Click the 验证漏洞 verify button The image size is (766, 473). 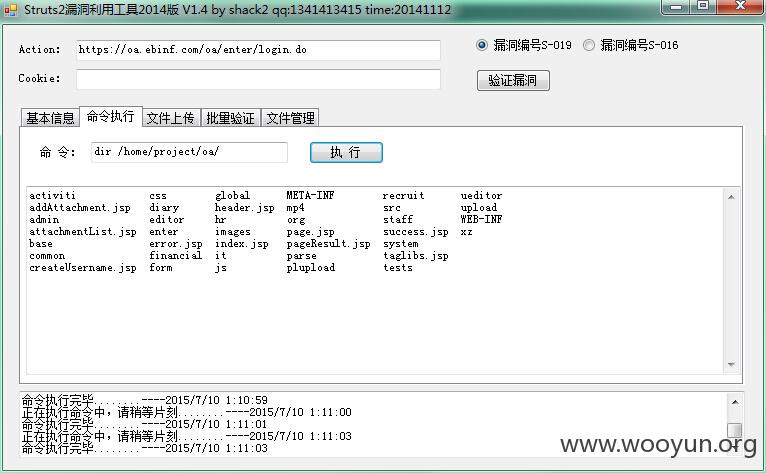pyautogui.click(x=513, y=81)
